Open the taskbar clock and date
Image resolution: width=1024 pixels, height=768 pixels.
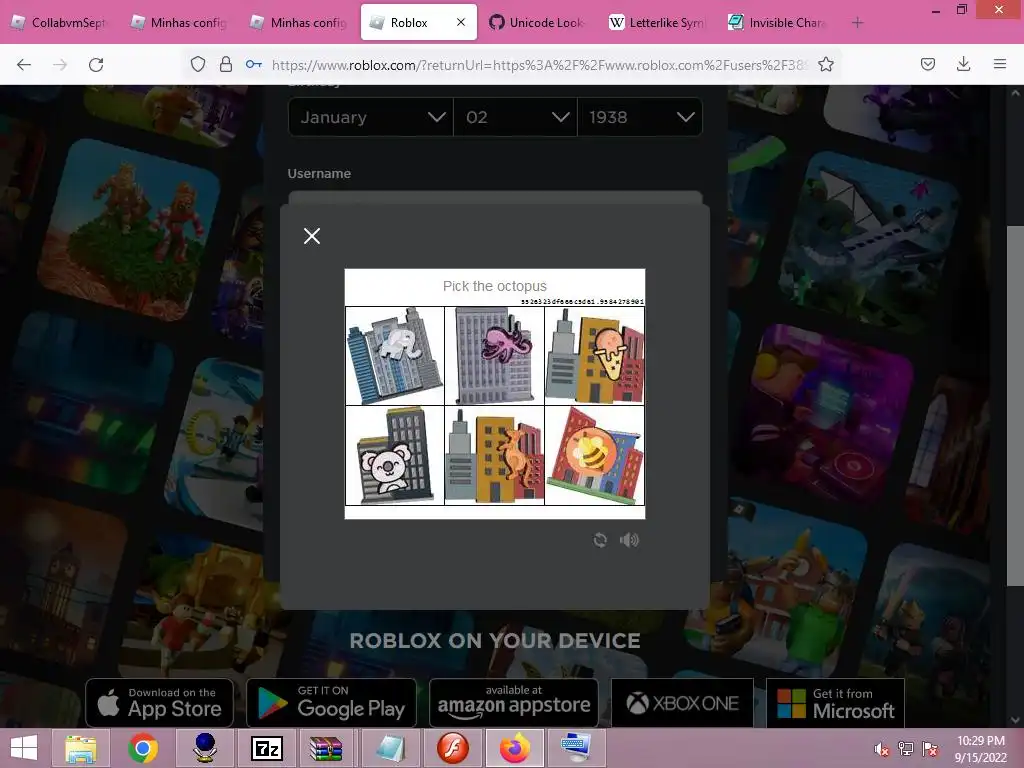coord(980,749)
